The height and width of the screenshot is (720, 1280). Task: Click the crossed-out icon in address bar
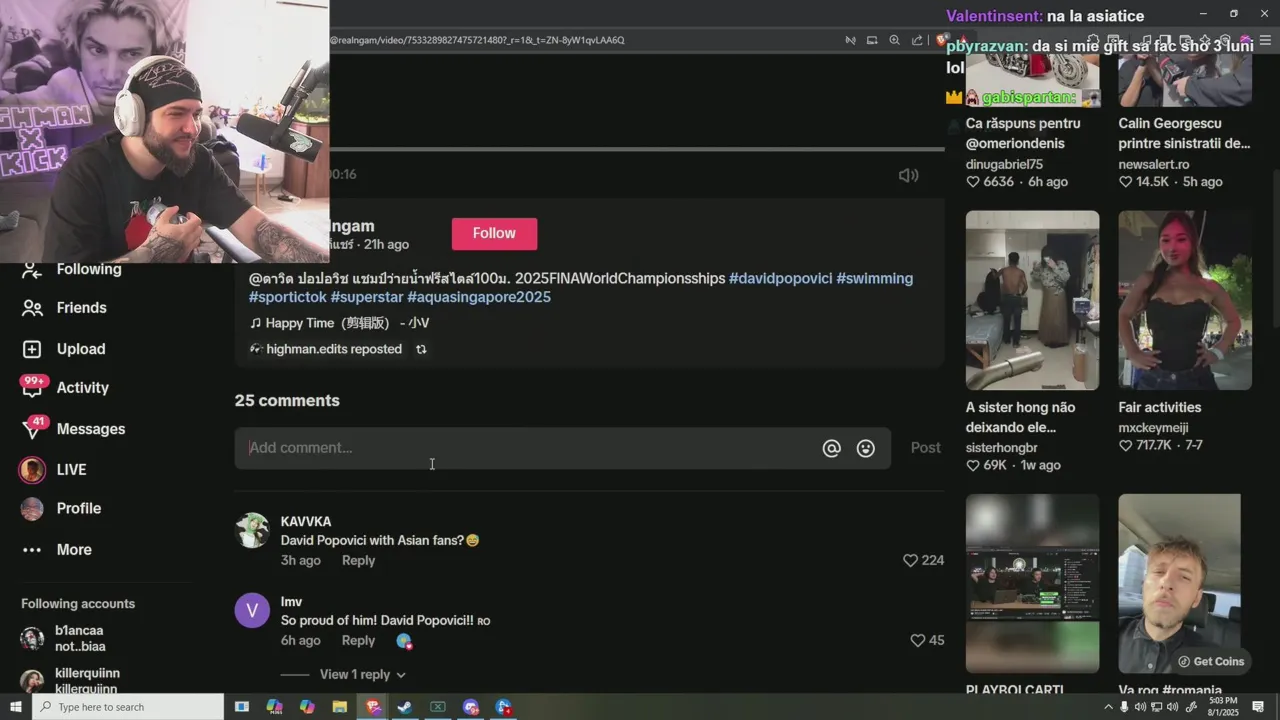[x=850, y=40]
